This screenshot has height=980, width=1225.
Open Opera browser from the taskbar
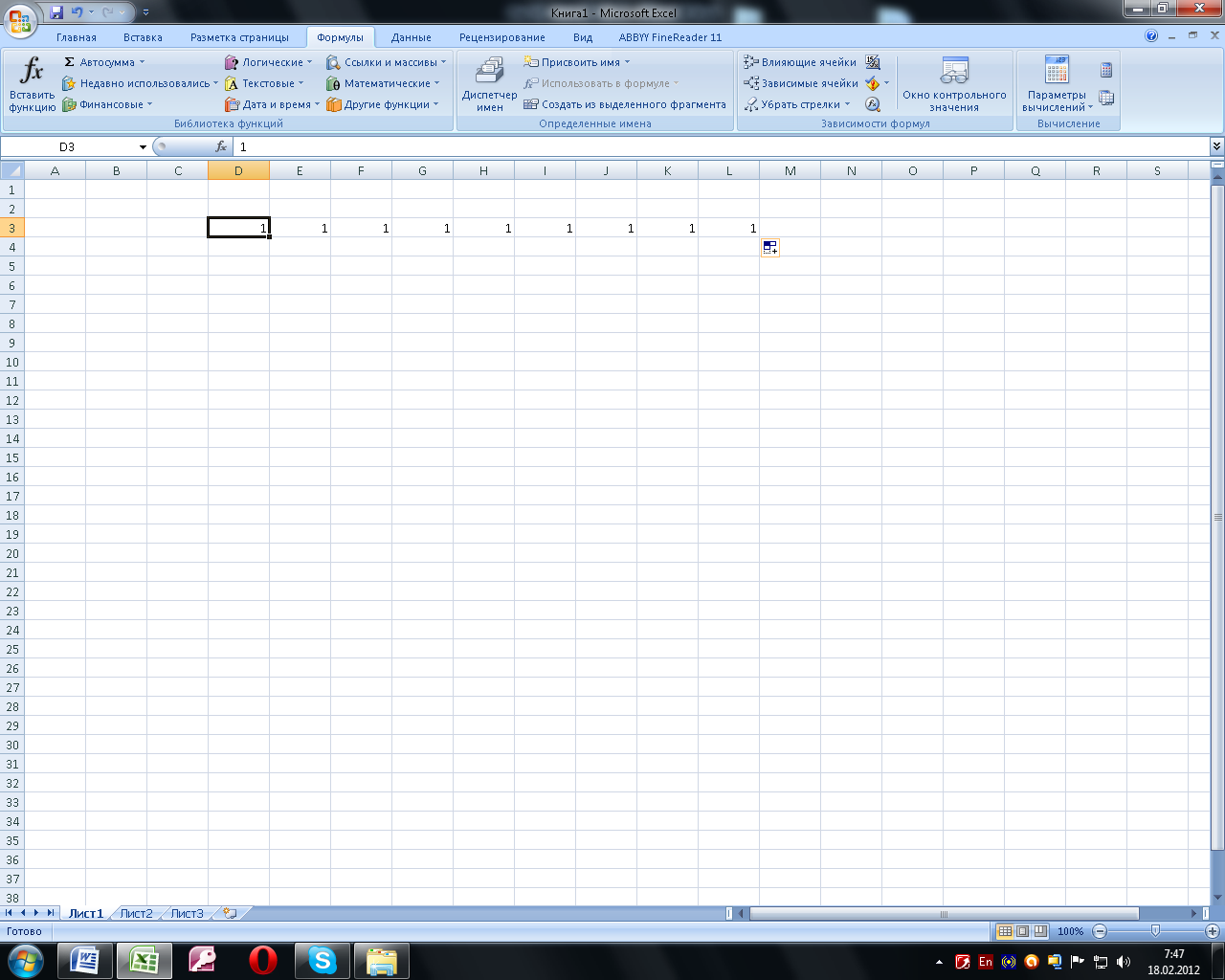[263, 960]
